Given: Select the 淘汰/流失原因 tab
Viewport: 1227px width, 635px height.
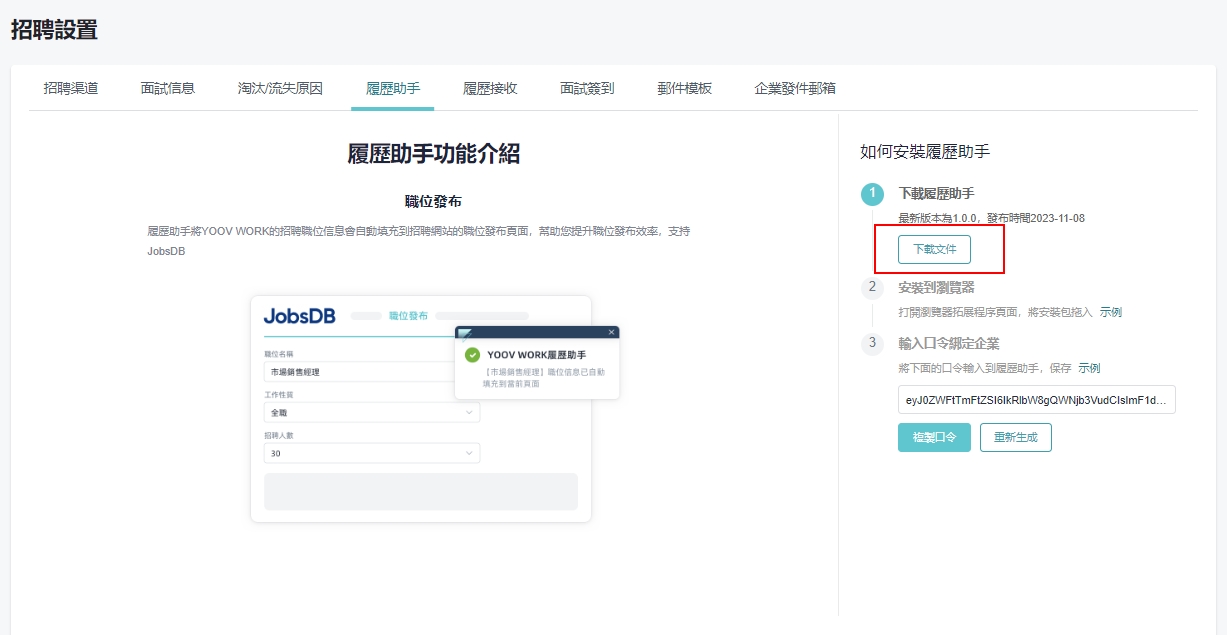Looking at the screenshot, I should coord(280,88).
